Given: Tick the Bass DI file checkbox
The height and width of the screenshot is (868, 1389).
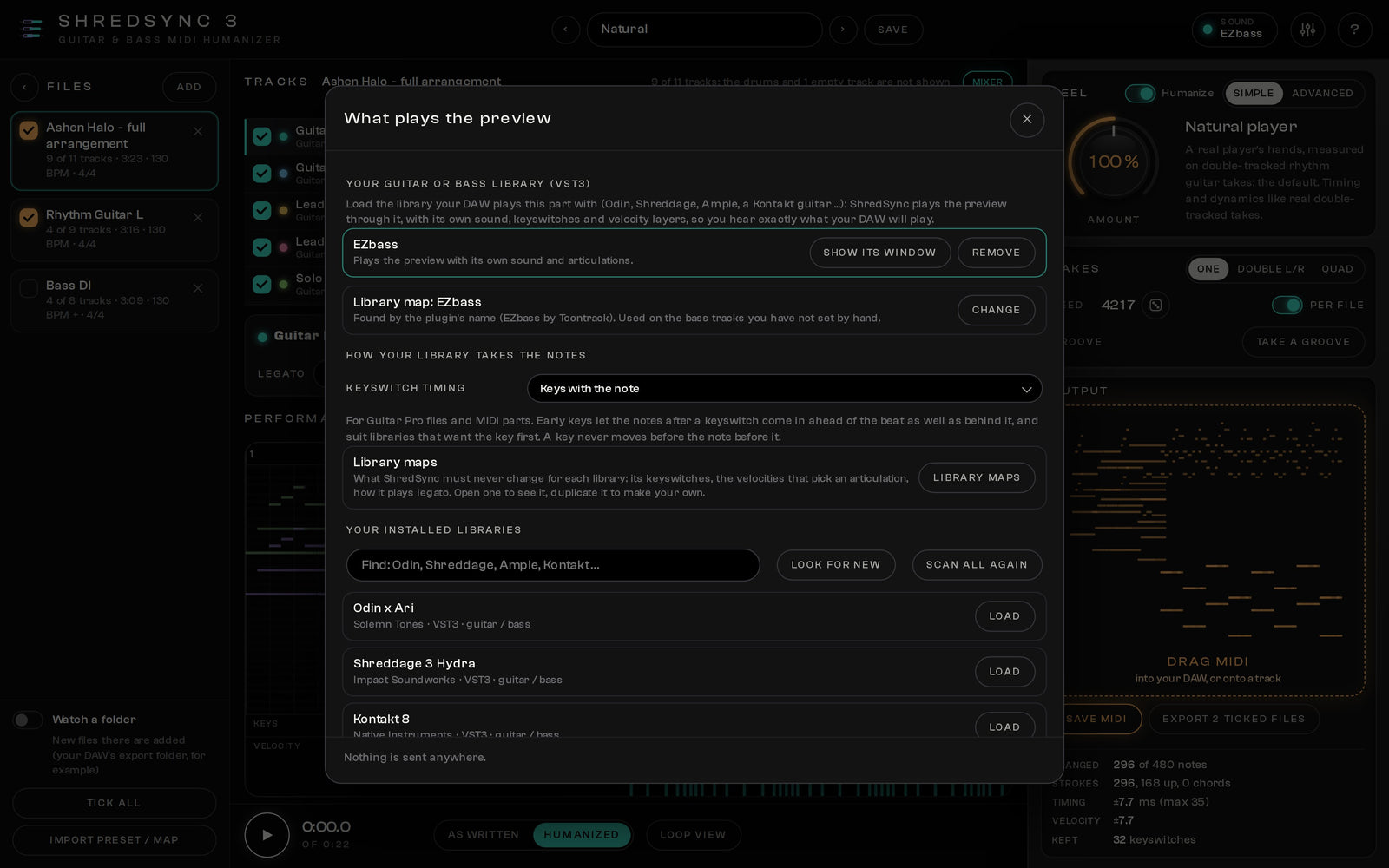Looking at the screenshot, I should pos(29,288).
